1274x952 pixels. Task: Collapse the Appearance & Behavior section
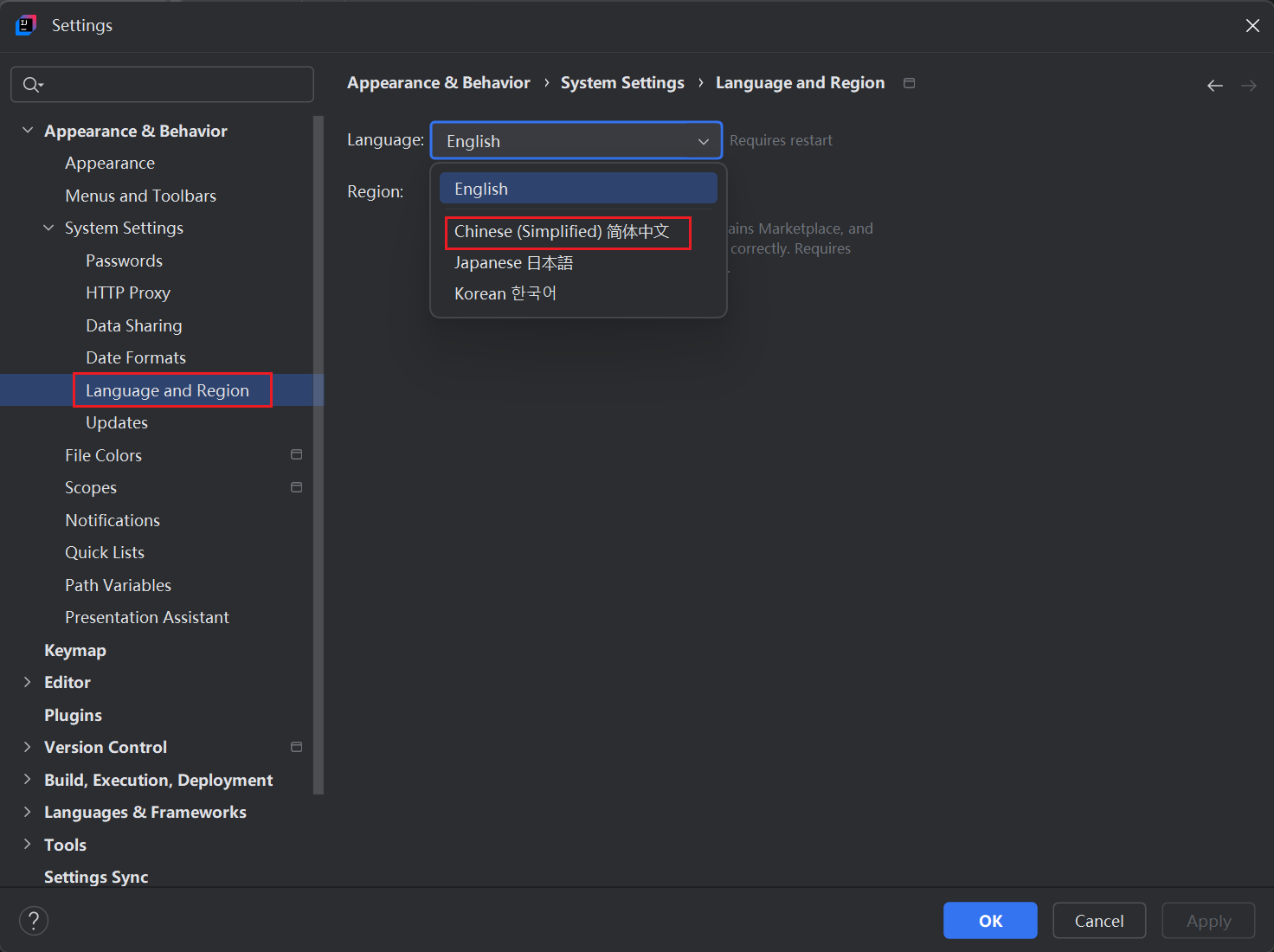click(28, 130)
